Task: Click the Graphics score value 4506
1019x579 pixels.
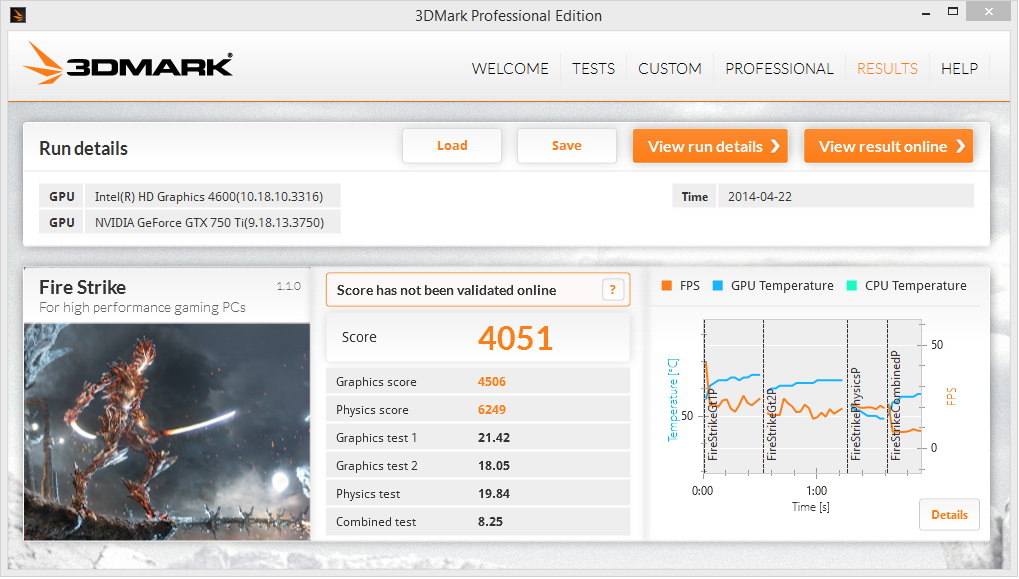Action: [491, 381]
